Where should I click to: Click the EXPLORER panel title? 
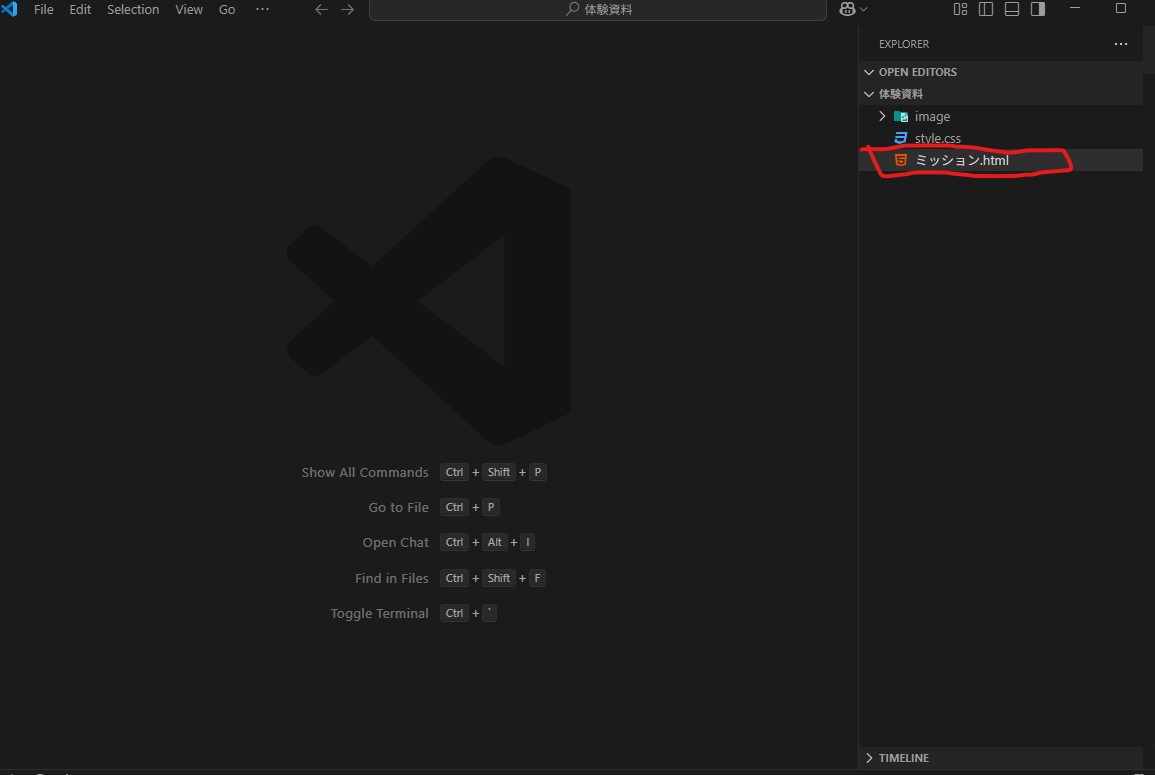pos(904,44)
